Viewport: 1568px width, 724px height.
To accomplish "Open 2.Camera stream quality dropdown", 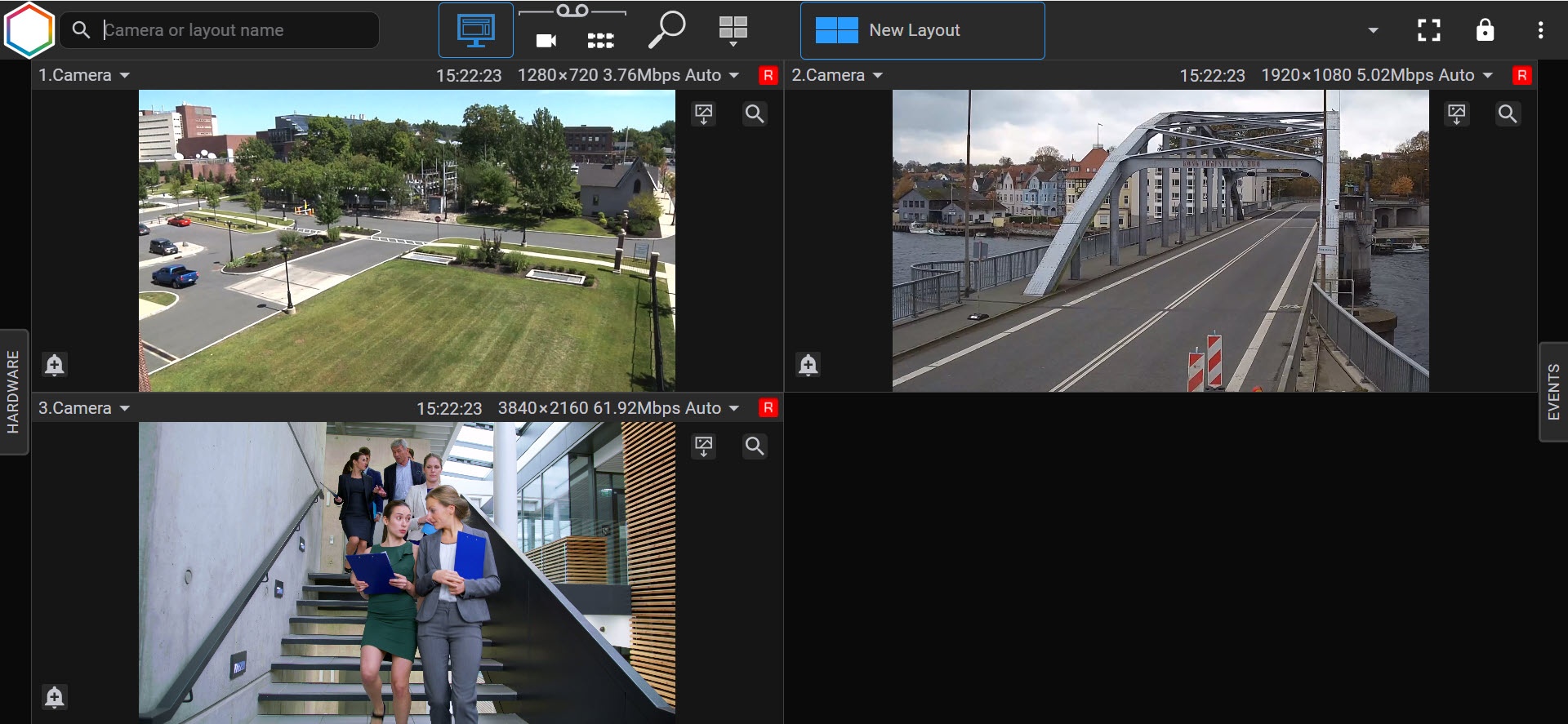I will (1487, 76).
